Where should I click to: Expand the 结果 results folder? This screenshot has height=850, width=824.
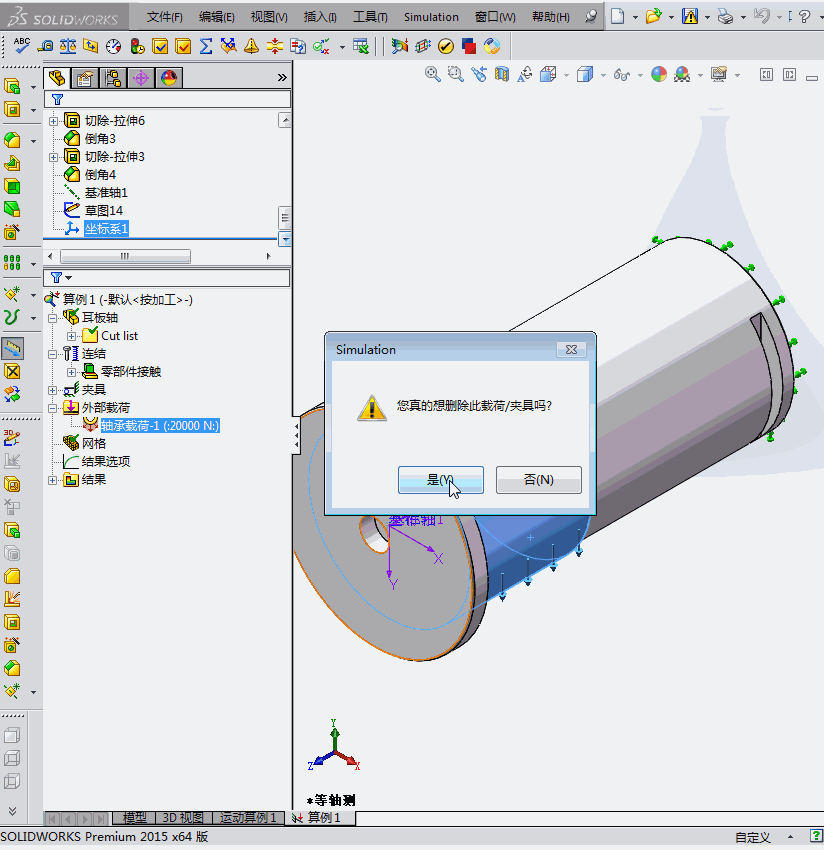(53, 480)
